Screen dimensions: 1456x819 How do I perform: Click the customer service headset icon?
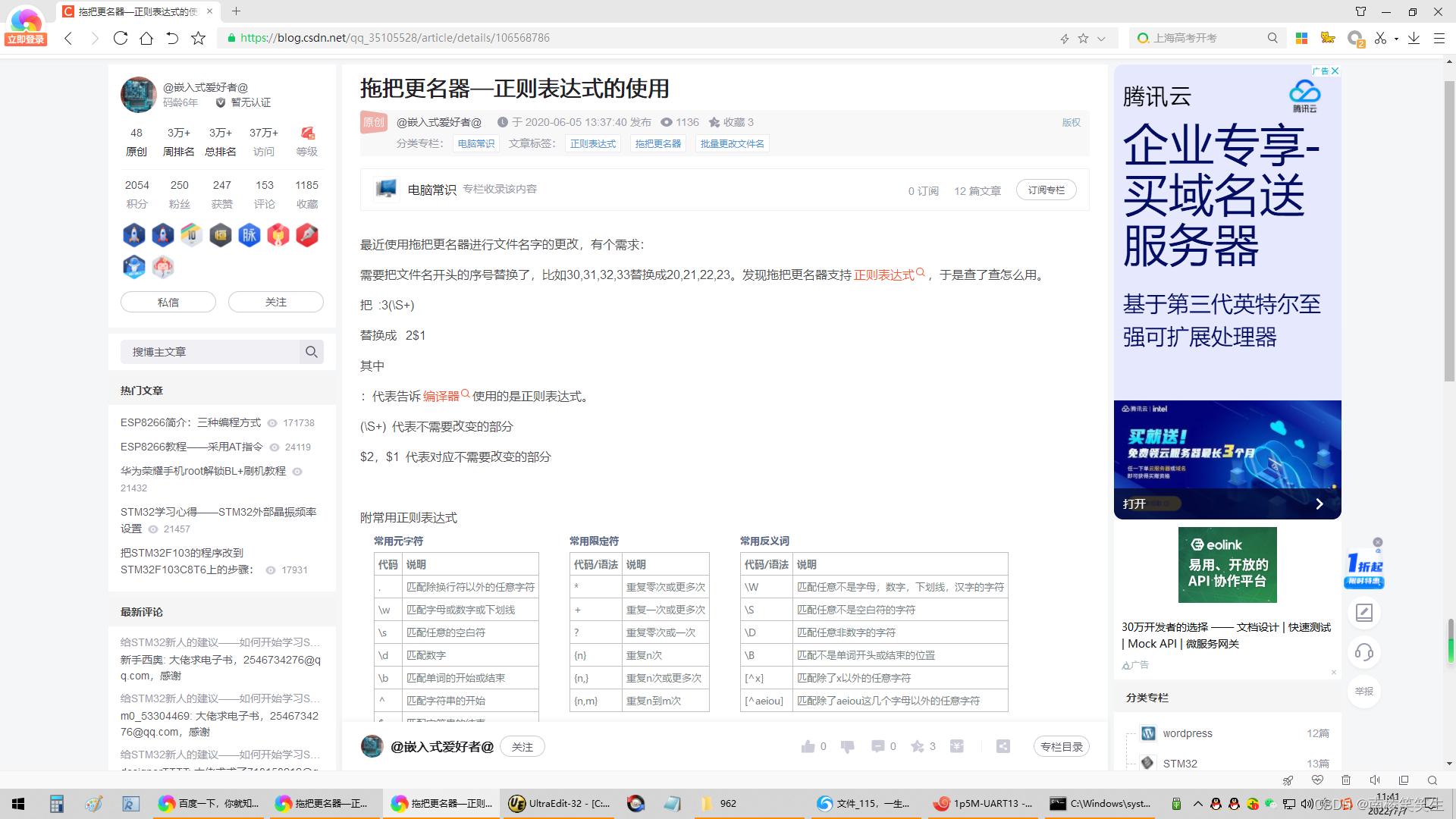[x=1363, y=652]
